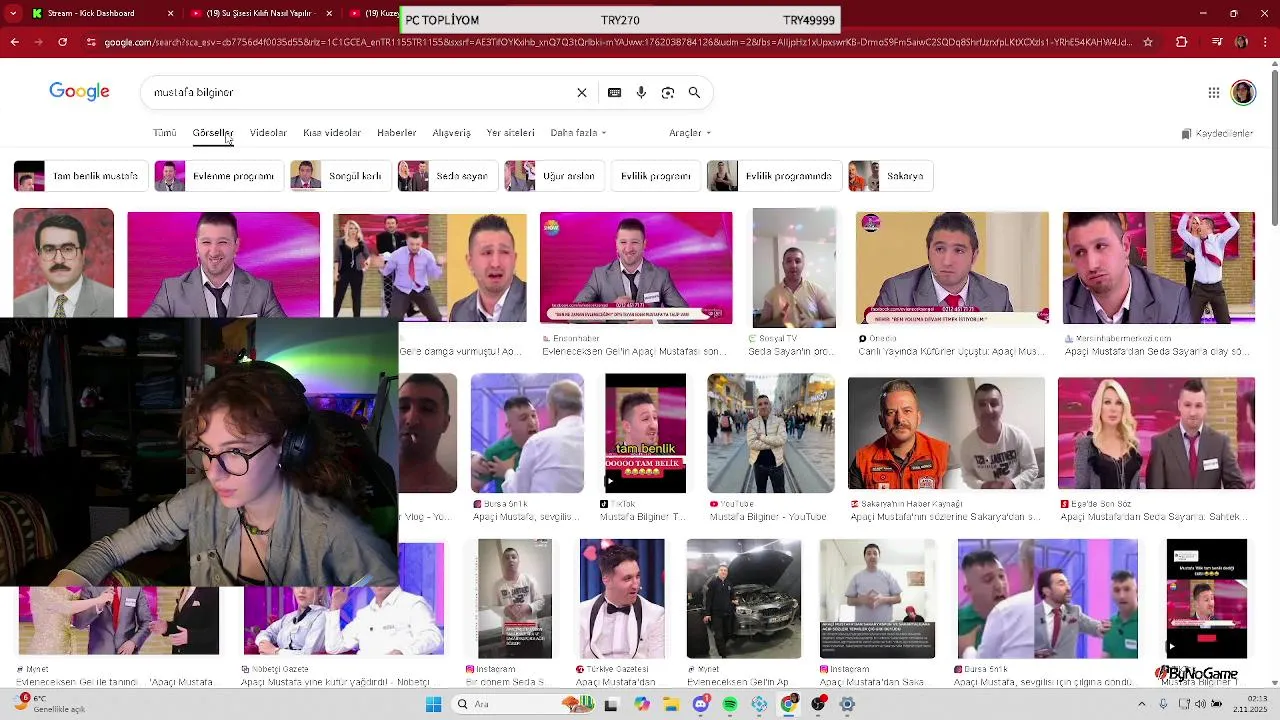This screenshot has height=720, width=1280.
Task: Search by image with the Google Lens icon
Action: tap(668, 92)
